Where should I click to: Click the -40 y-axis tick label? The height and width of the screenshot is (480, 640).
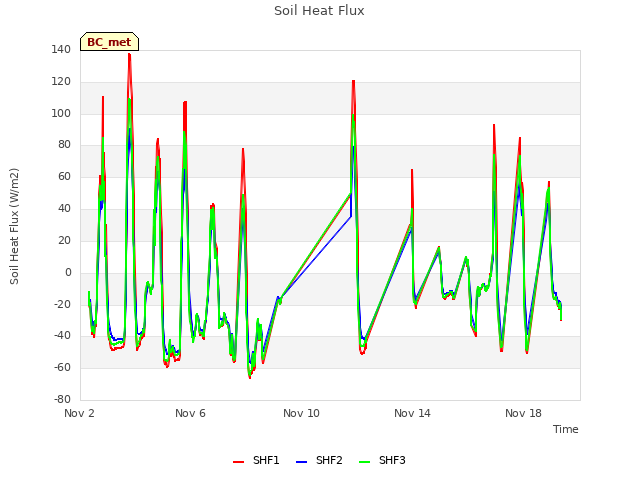[62, 336]
